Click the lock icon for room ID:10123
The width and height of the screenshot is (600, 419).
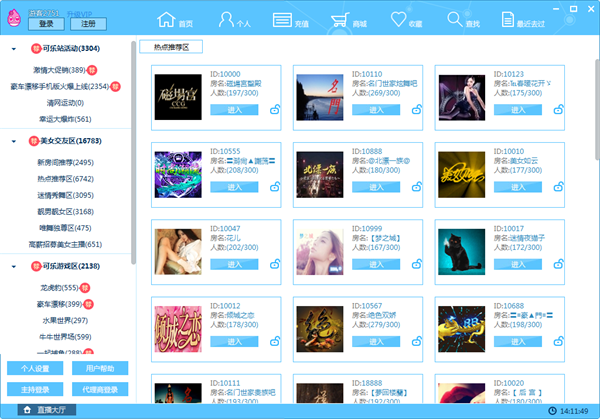coord(559,110)
